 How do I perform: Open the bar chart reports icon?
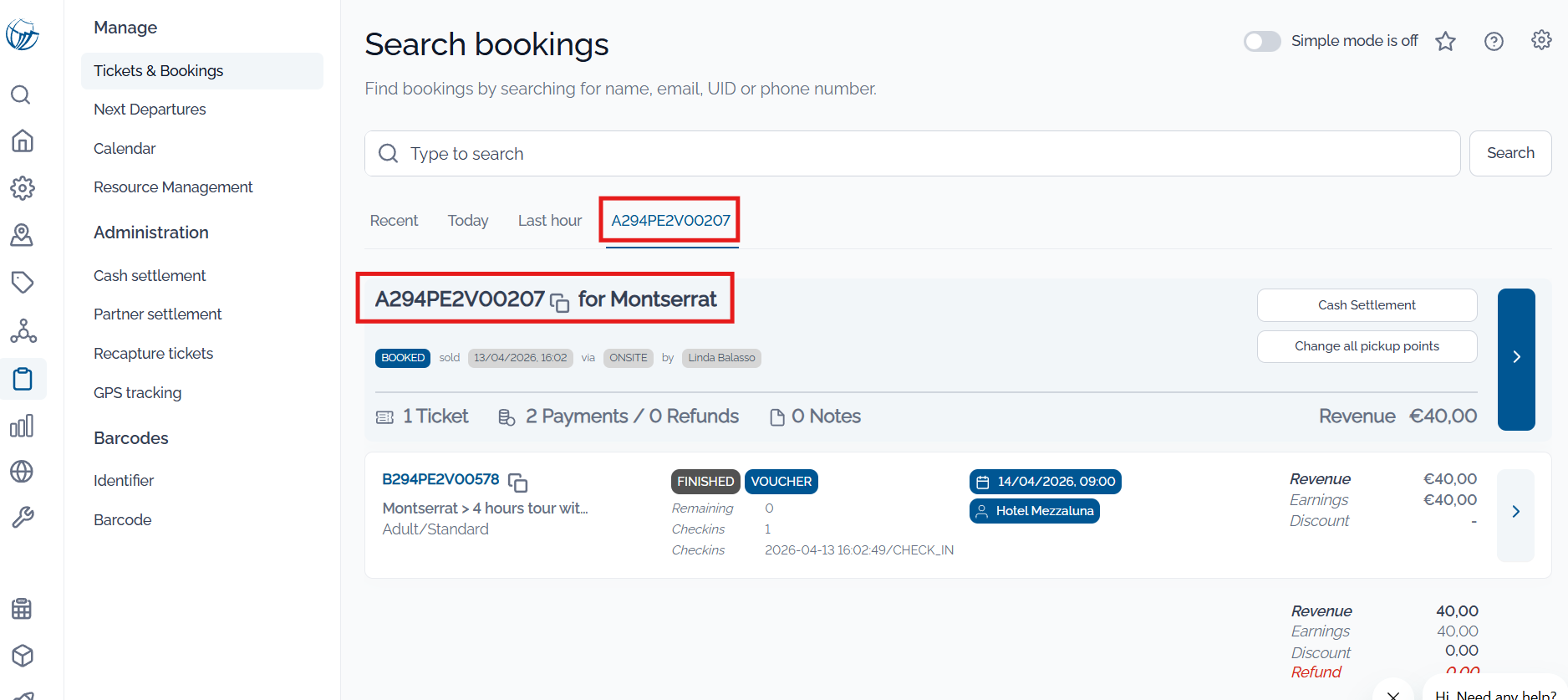pyautogui.click(x=22, y=426)
